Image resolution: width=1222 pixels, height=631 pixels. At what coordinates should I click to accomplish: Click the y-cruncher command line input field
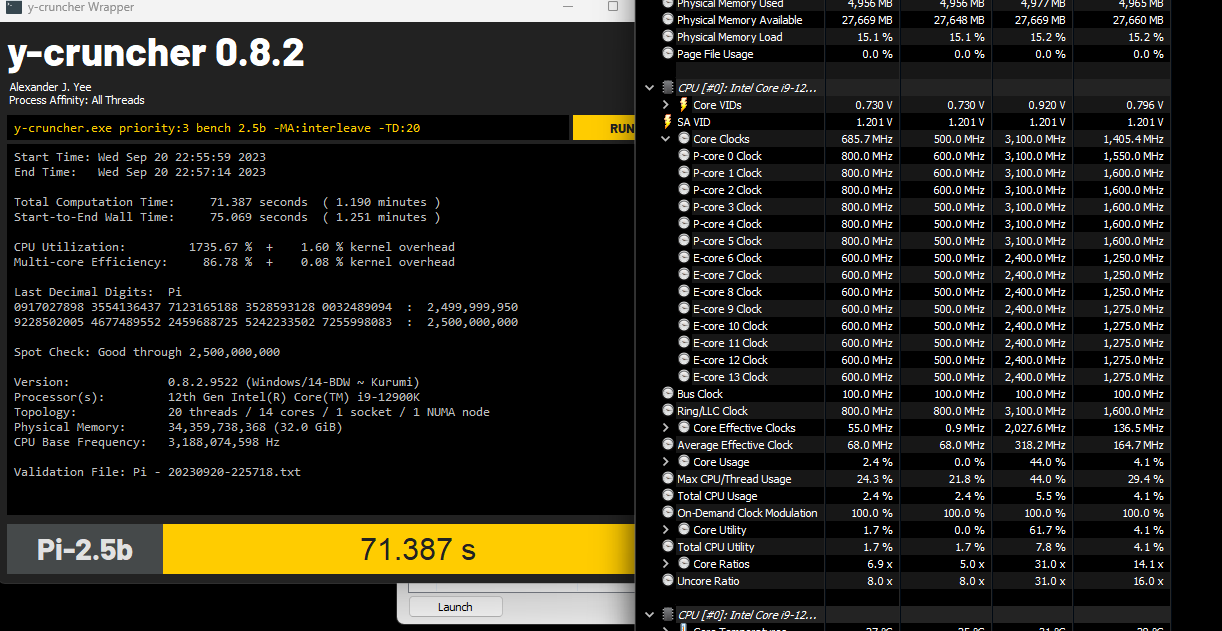[287, 128]
